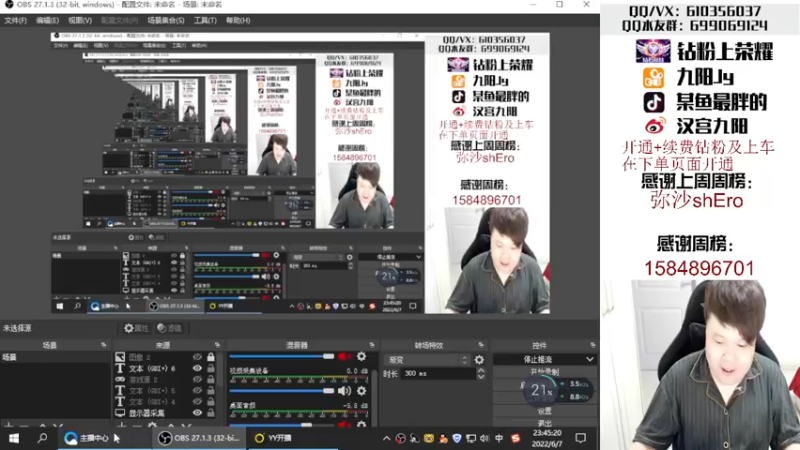Pop out the Audio Mixer dock
The width and height of the screenshot is (800, 450).
coord(371,345)
